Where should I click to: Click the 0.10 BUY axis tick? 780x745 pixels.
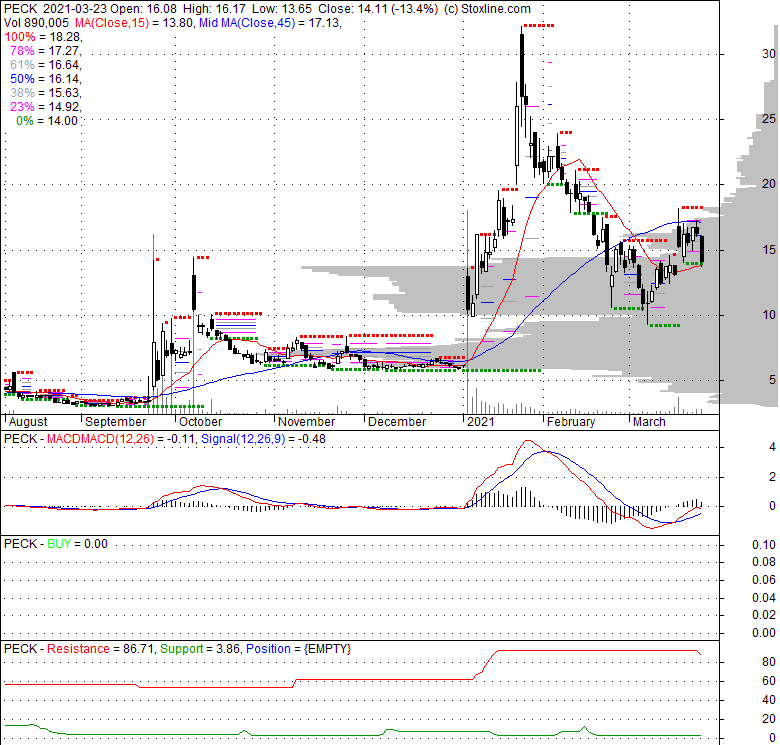coord(764,545)
